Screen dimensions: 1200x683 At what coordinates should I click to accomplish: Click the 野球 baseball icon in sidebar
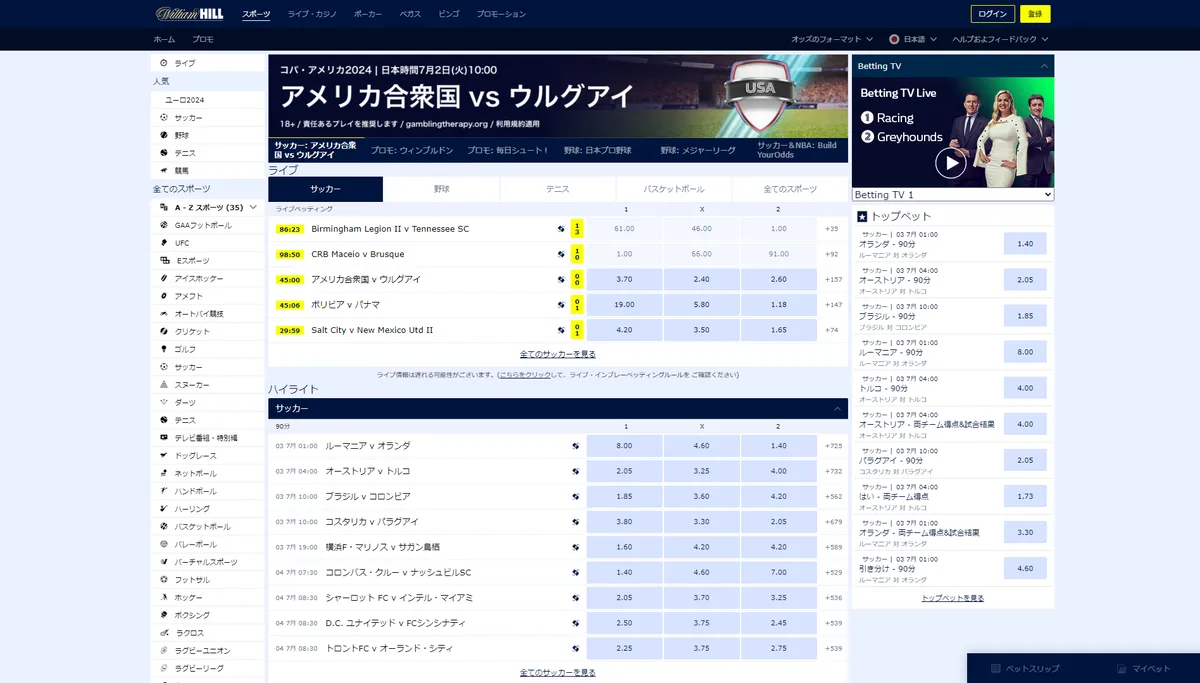(164, 135)
